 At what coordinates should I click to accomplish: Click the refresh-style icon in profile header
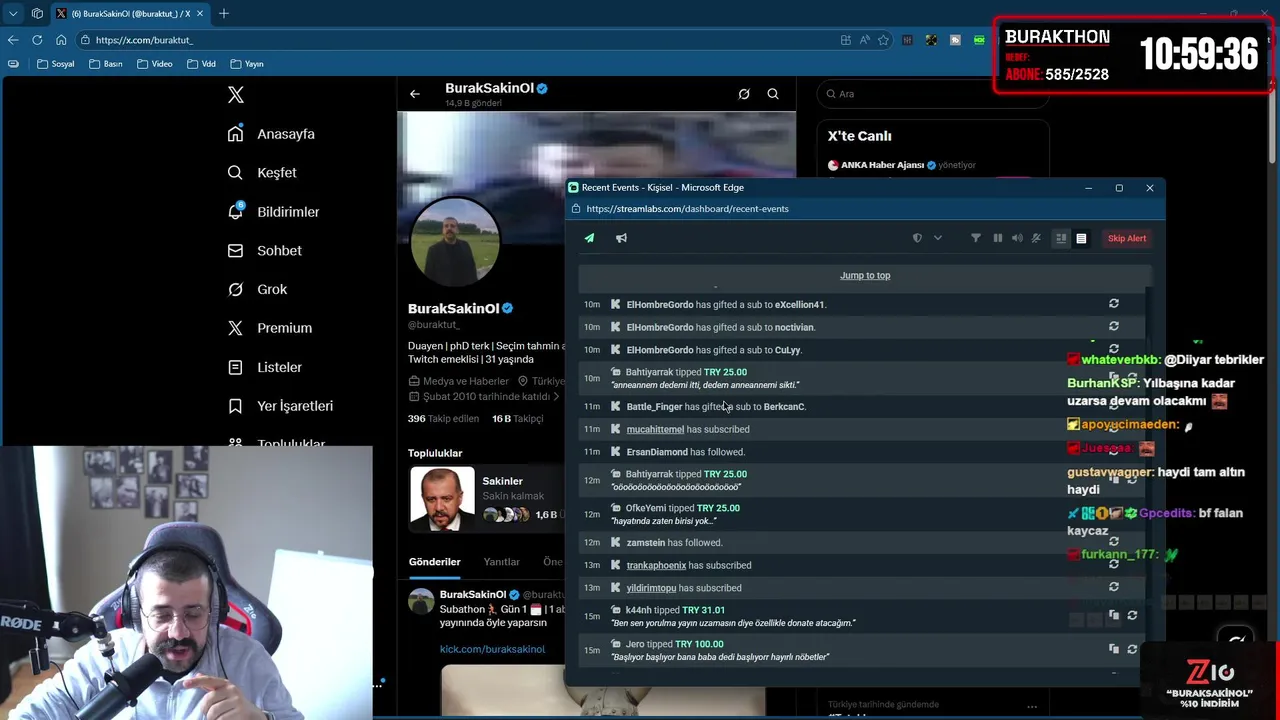click(x=744, y=94)
